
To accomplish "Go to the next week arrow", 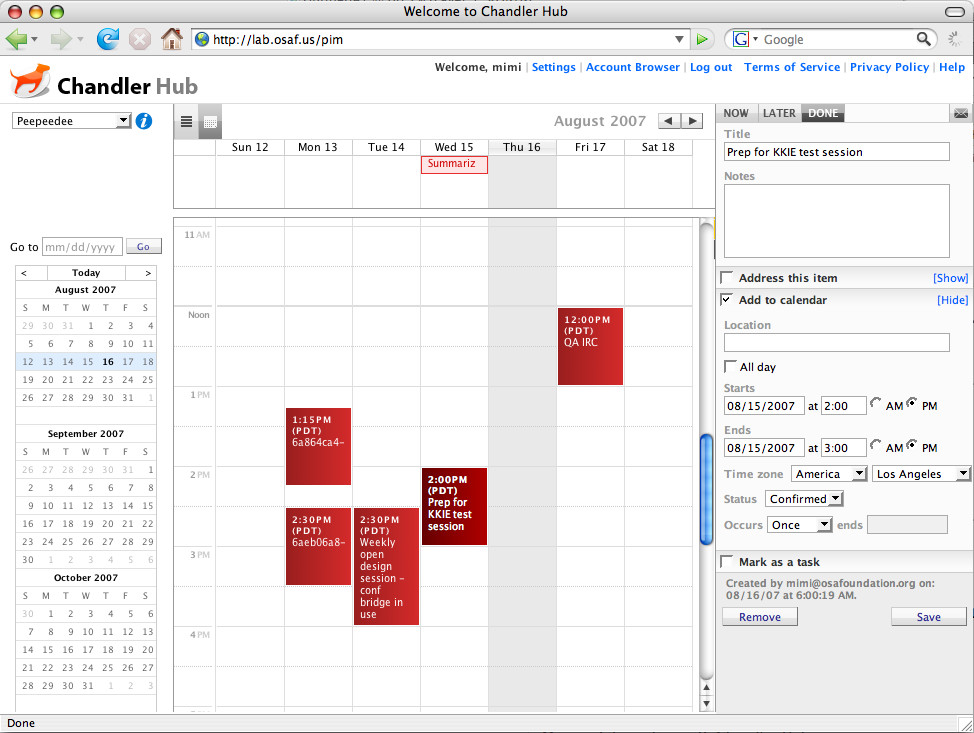I will pyautogui.click(x=692, y=121).
